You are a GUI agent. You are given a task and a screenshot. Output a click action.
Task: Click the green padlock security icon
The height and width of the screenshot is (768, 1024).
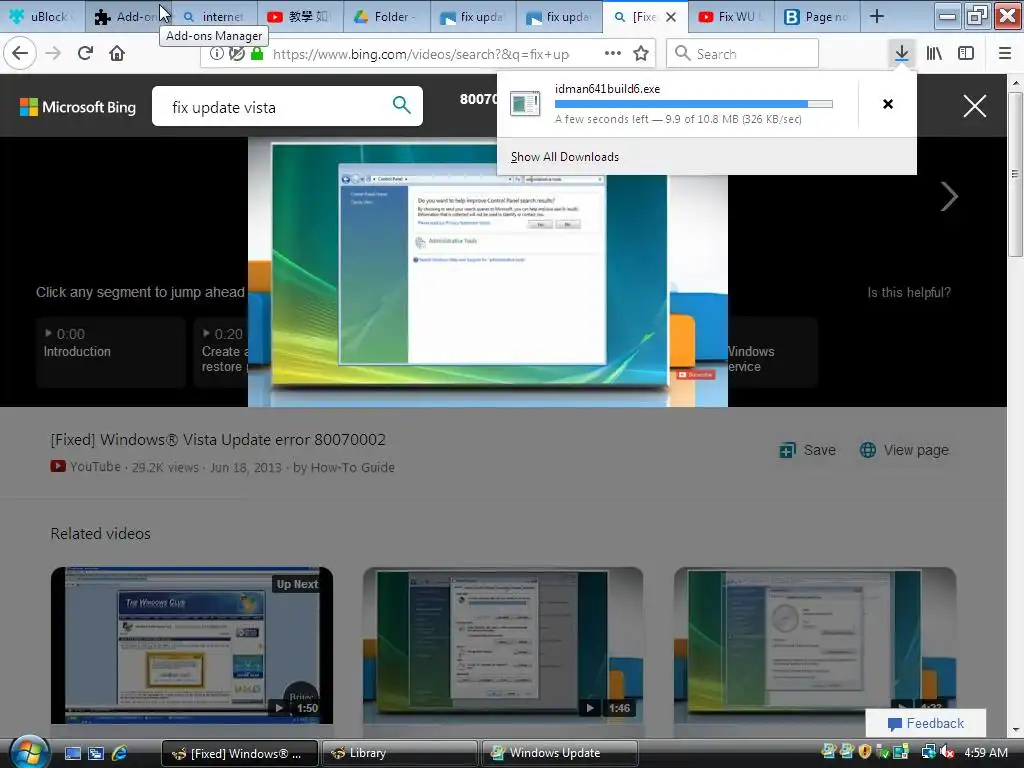257,54
